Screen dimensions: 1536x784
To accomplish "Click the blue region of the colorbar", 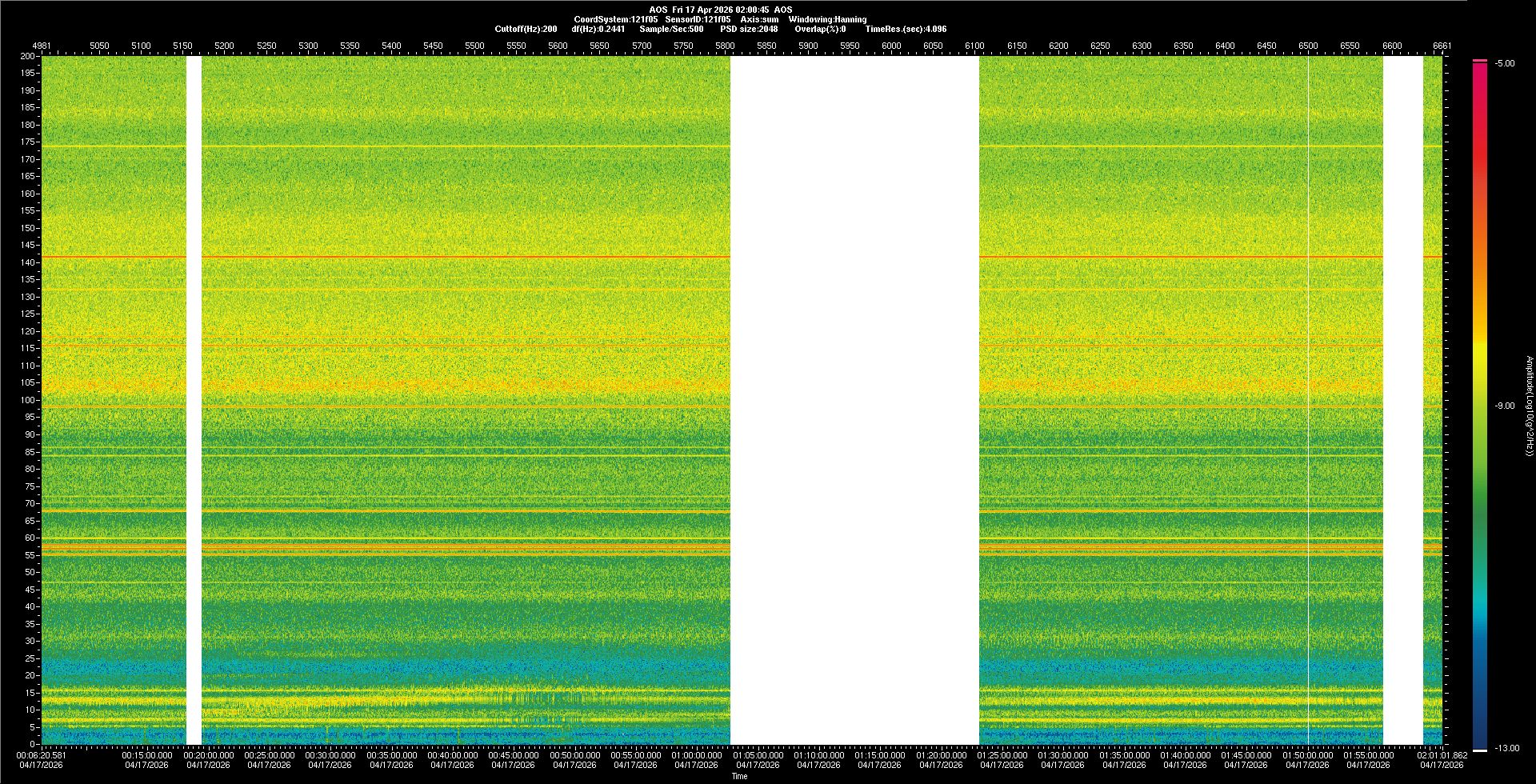I will (x=1480, y=680).
